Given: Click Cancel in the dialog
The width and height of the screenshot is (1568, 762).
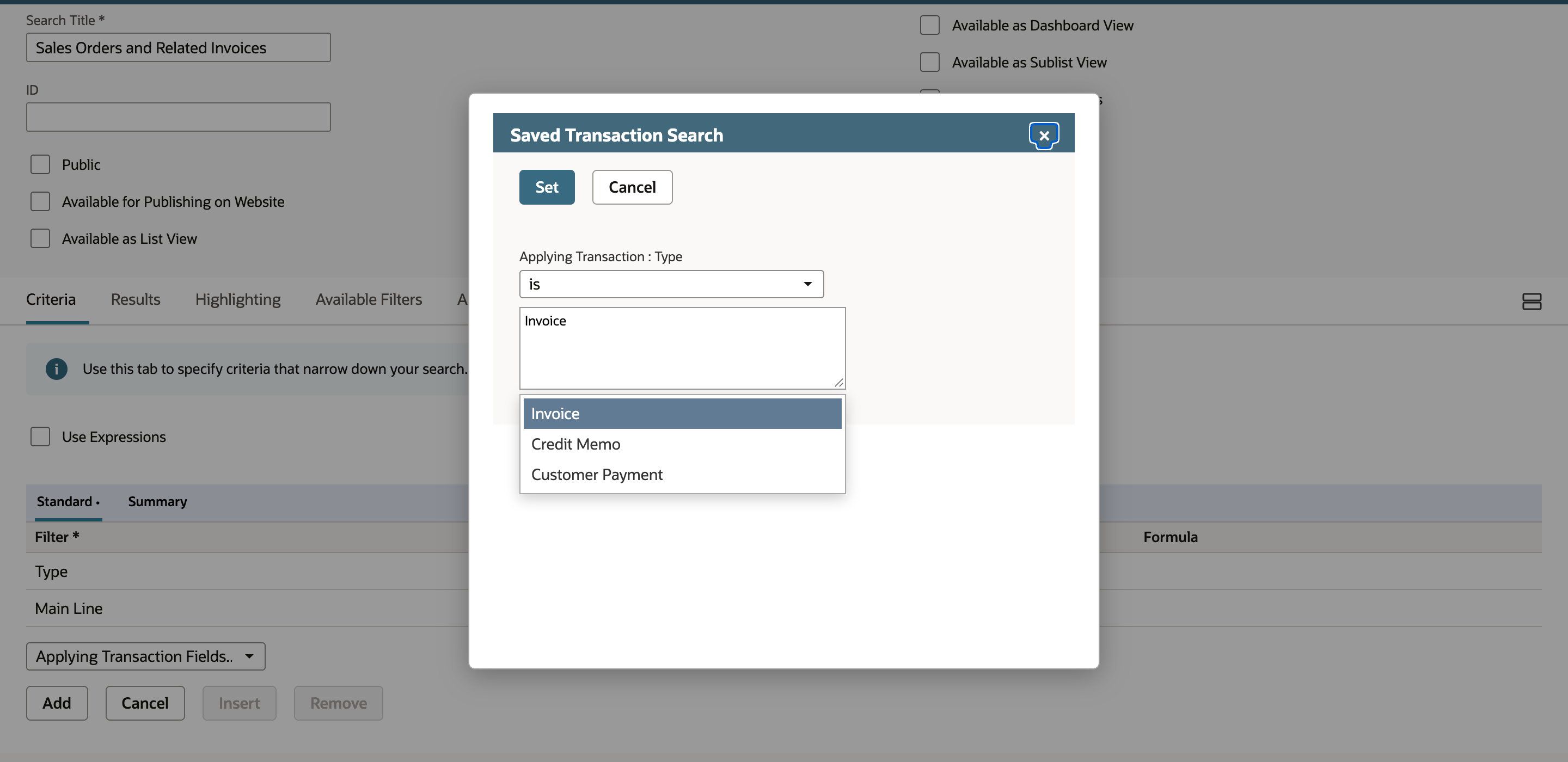Looking at the screenshot, I should click(632, 187).
